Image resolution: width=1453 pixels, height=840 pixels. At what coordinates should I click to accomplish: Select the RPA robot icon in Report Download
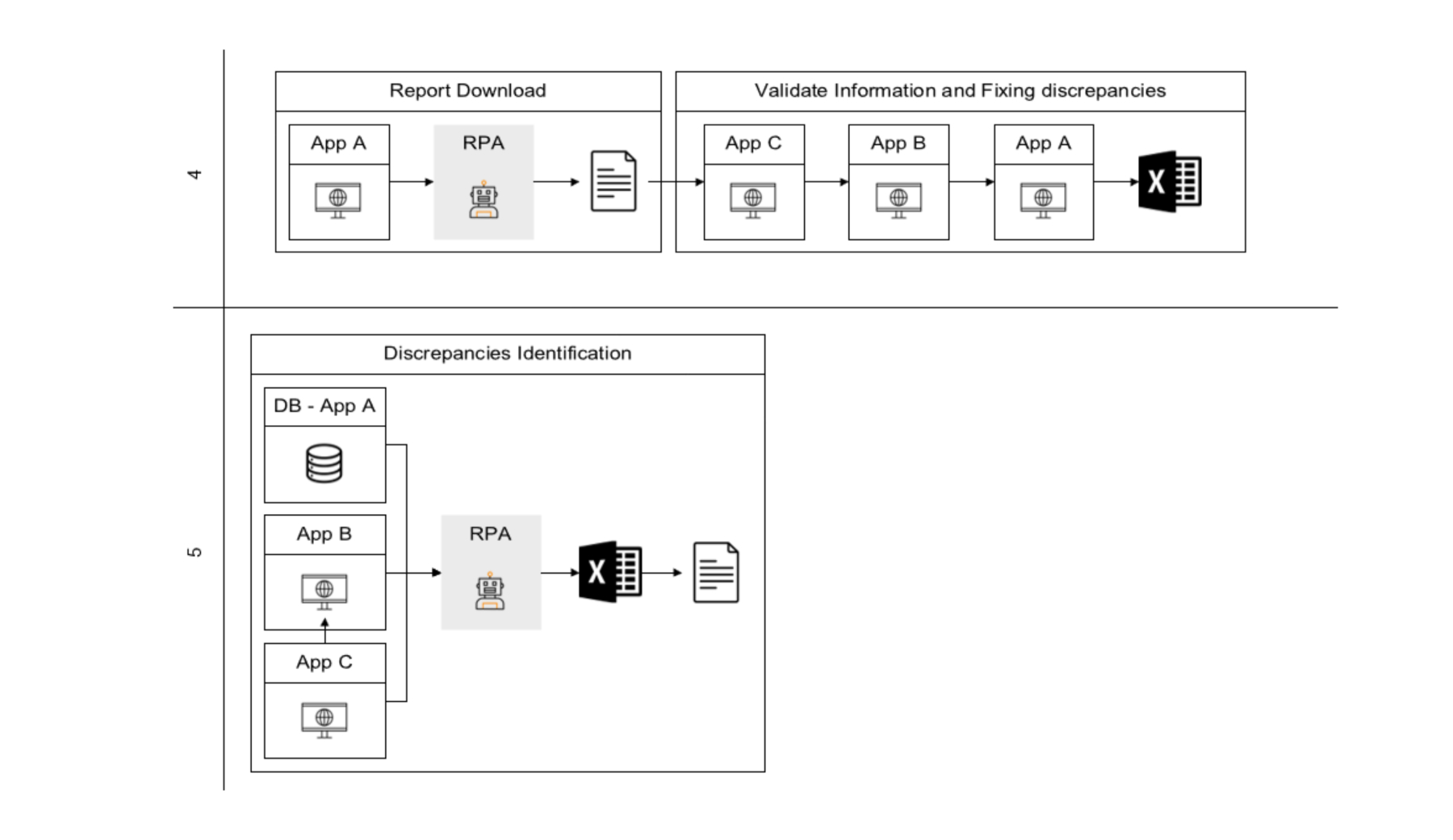tap(484, 199)
